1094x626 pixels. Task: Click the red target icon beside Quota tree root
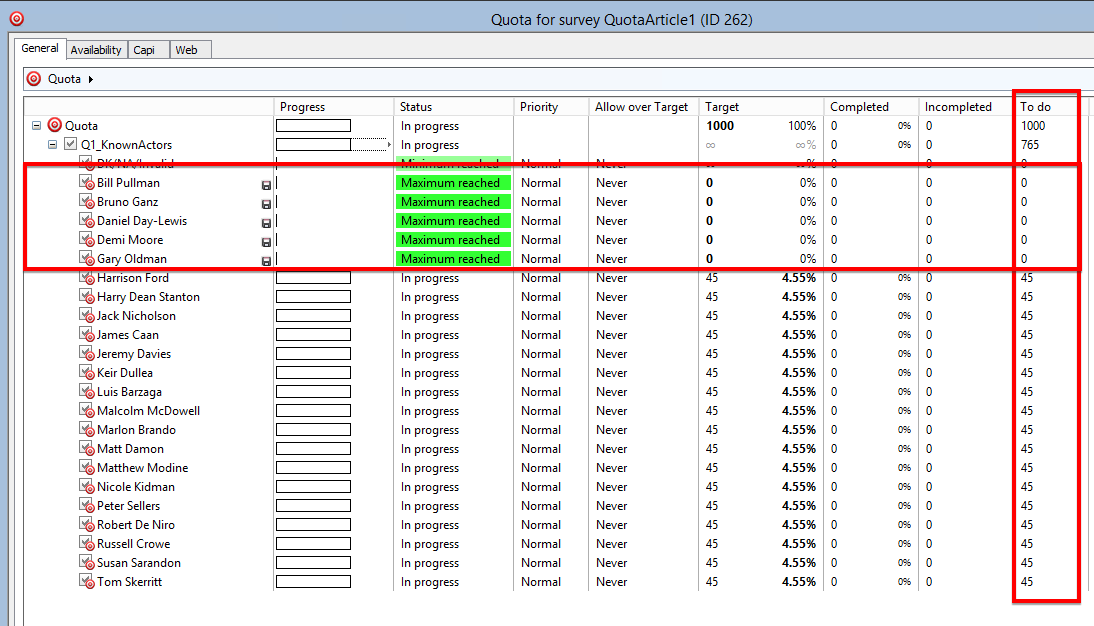click(54, 125)
